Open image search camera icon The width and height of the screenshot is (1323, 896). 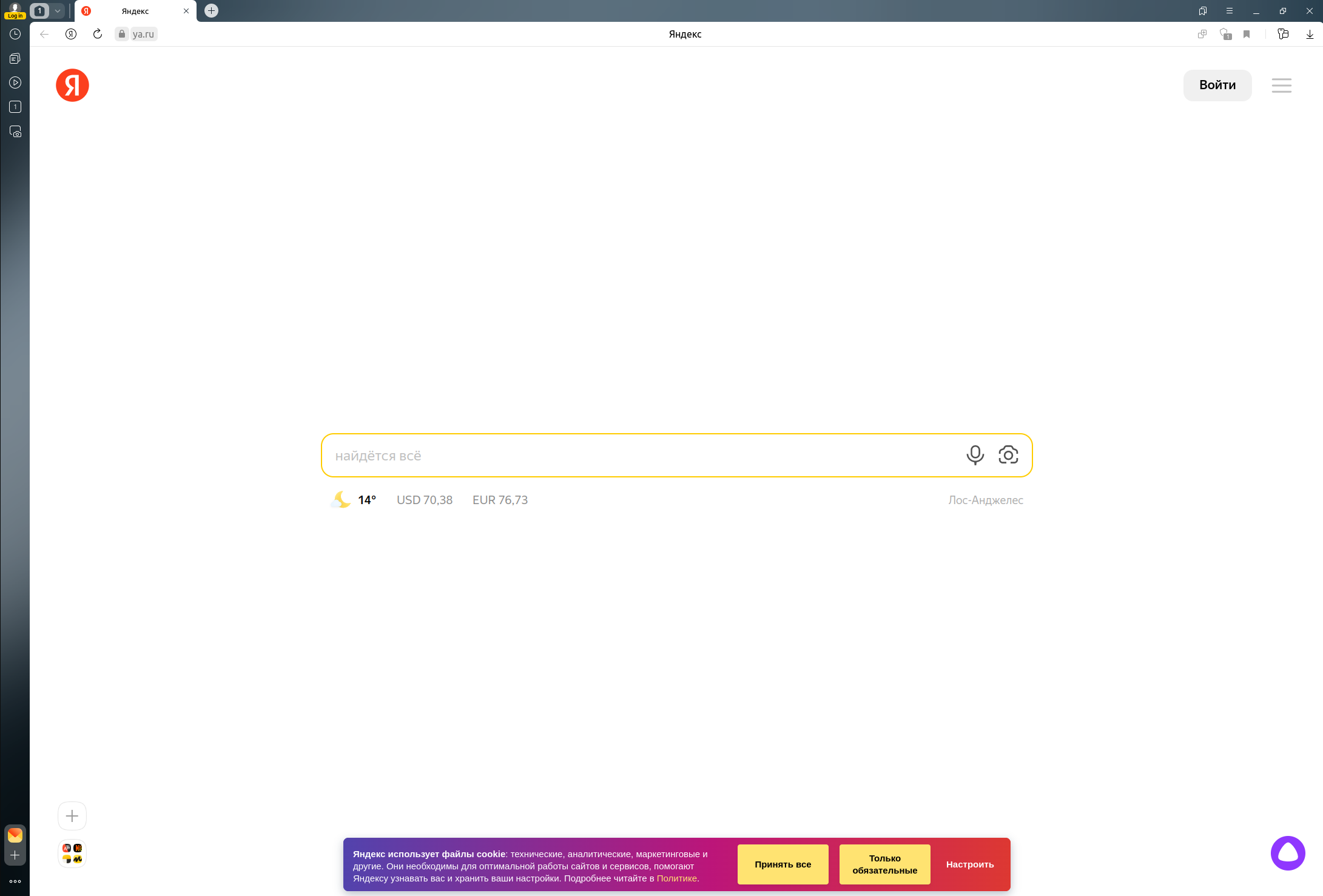coord(1008,455)
